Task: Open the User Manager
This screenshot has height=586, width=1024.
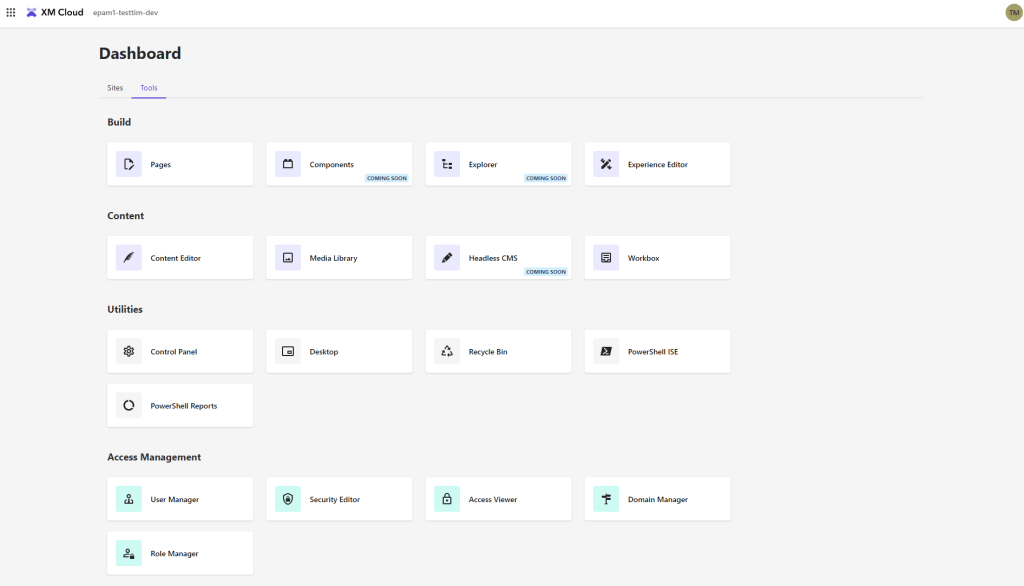Action: pos(180,498)
